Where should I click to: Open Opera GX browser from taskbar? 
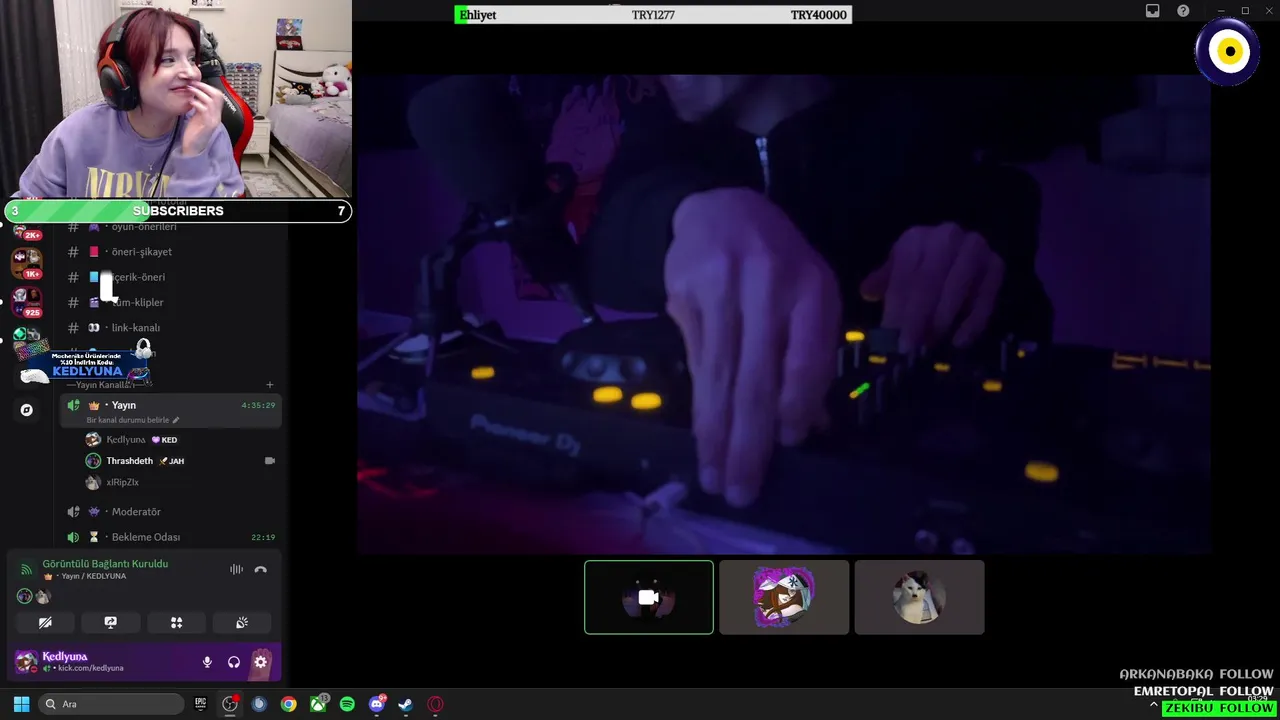click(435, 704)
